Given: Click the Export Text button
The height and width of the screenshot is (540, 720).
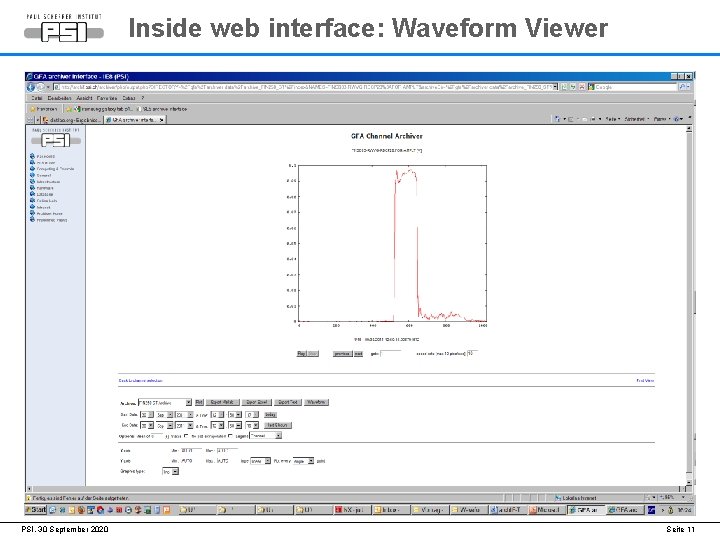Looking at the screenshot, I should point(288,402).
